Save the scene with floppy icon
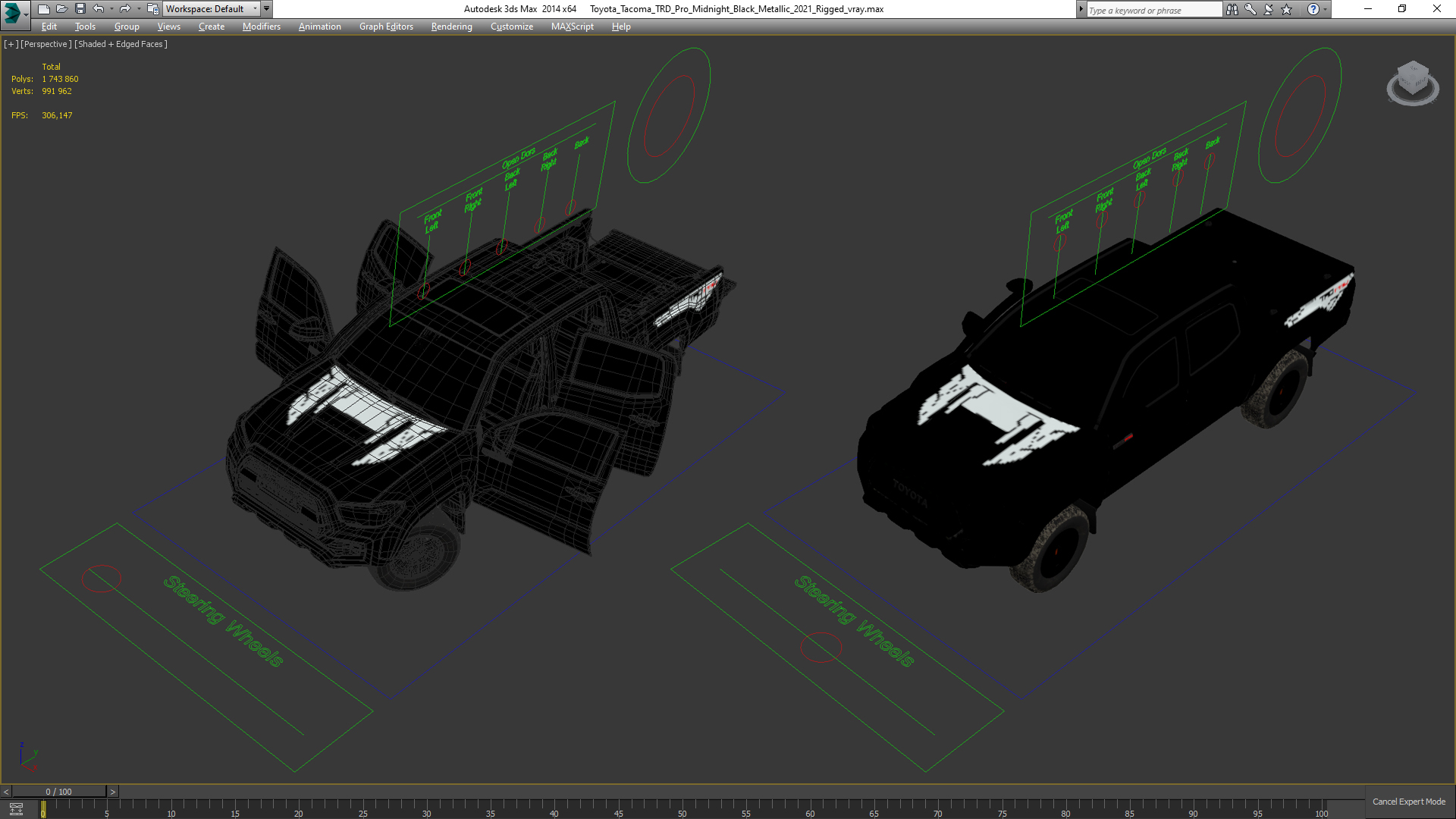The width and height of the screenshot is (1456, 819). (x=80, y=9)
